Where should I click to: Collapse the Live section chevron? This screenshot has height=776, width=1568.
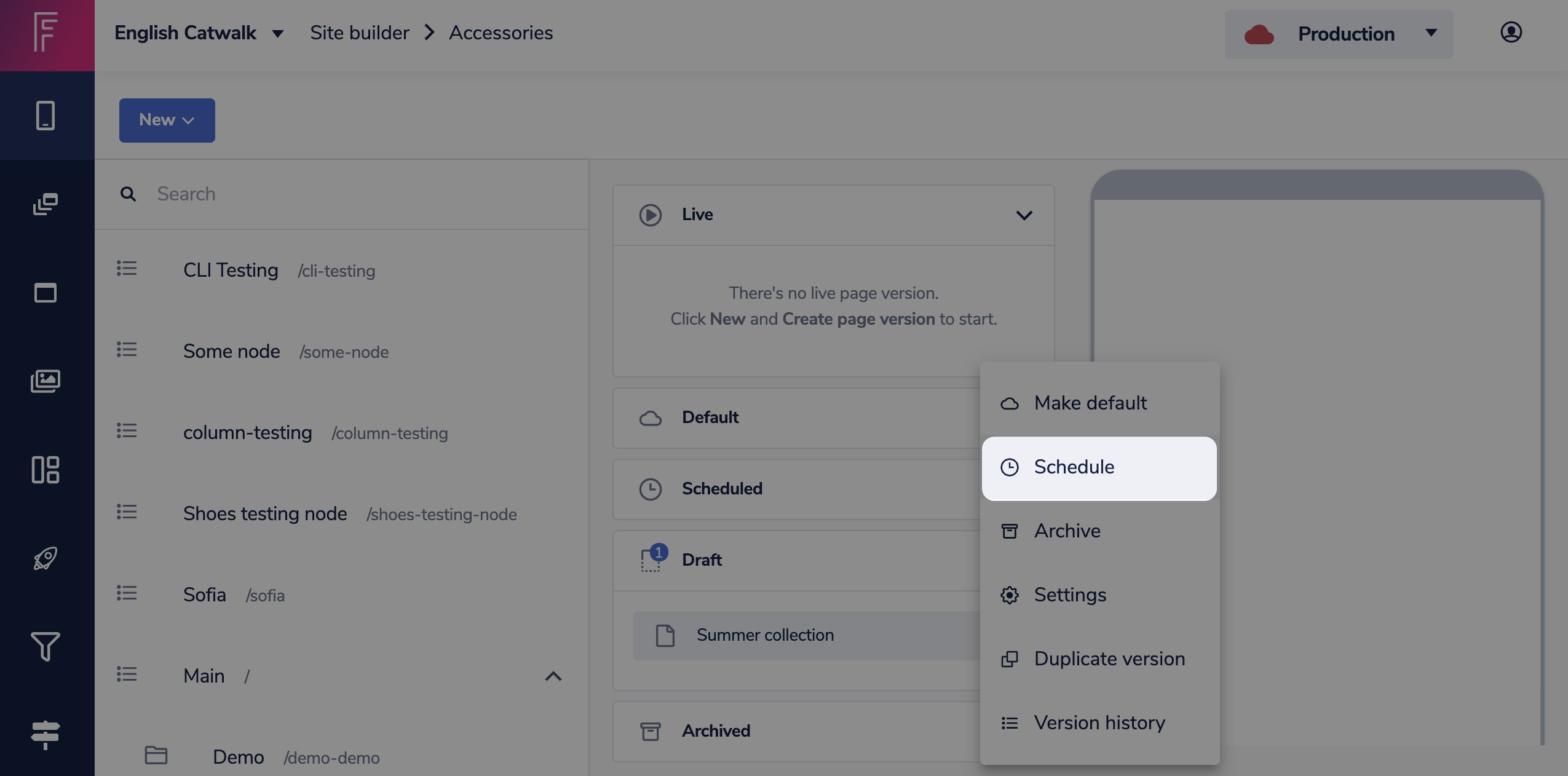(x=1024, y=215)
